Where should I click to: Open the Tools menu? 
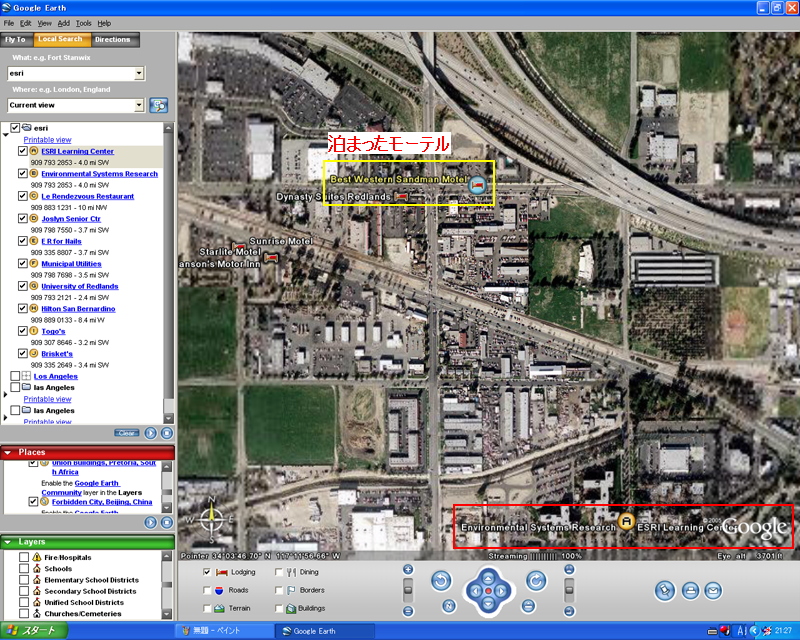coord(83,23)
